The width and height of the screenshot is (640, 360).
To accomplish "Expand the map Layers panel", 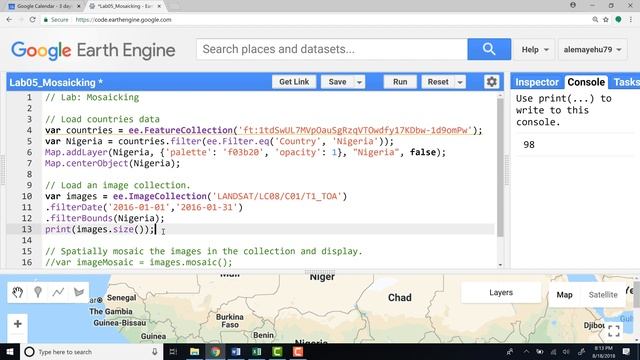I will tap(501, 293).
